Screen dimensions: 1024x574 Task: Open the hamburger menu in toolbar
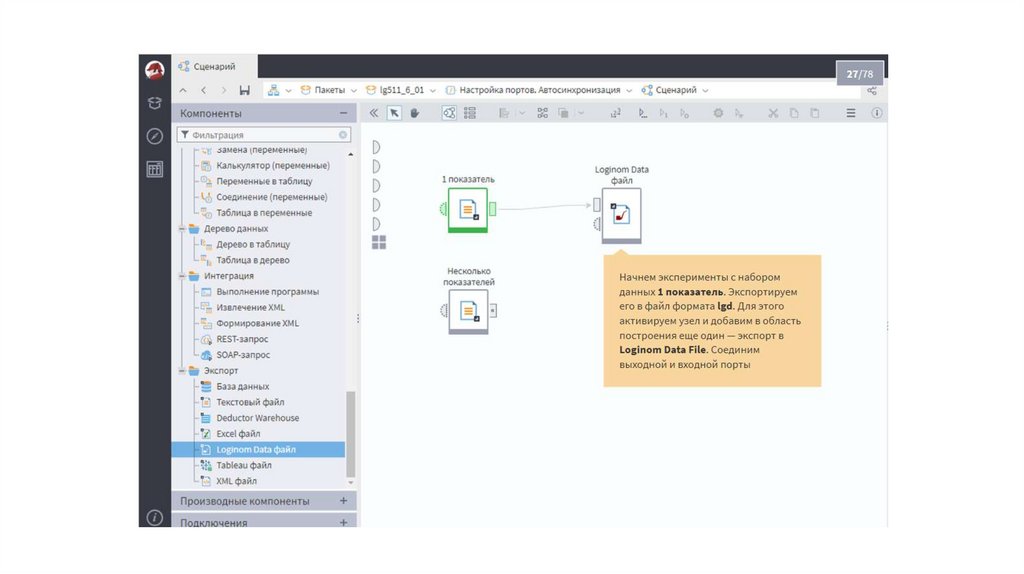[x=851, y=113]
